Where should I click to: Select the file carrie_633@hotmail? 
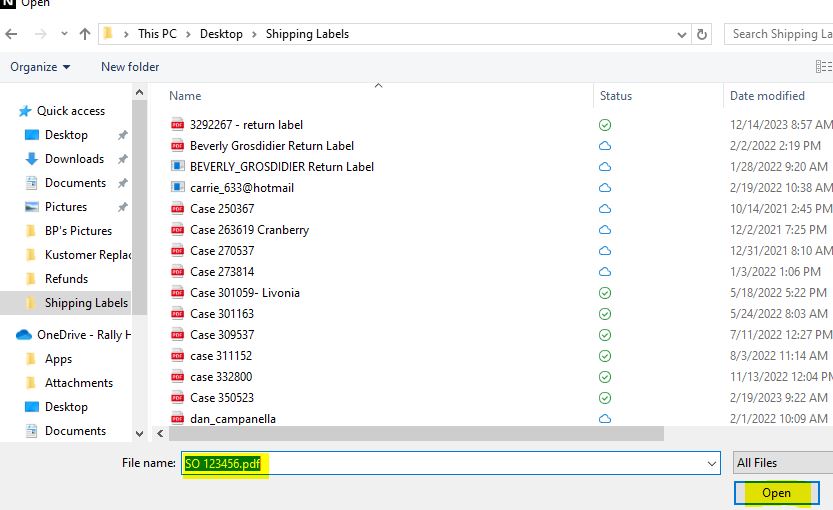242,188
